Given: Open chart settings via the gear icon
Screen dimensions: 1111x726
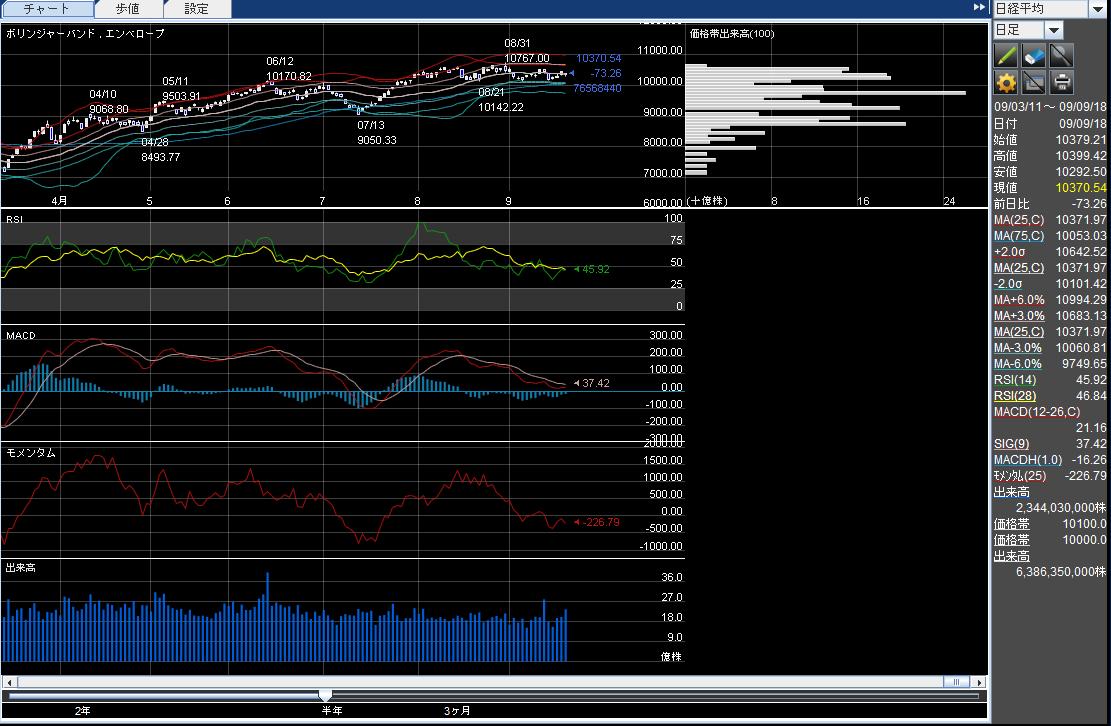Looking at the screenshot, I should (1007, 82).
